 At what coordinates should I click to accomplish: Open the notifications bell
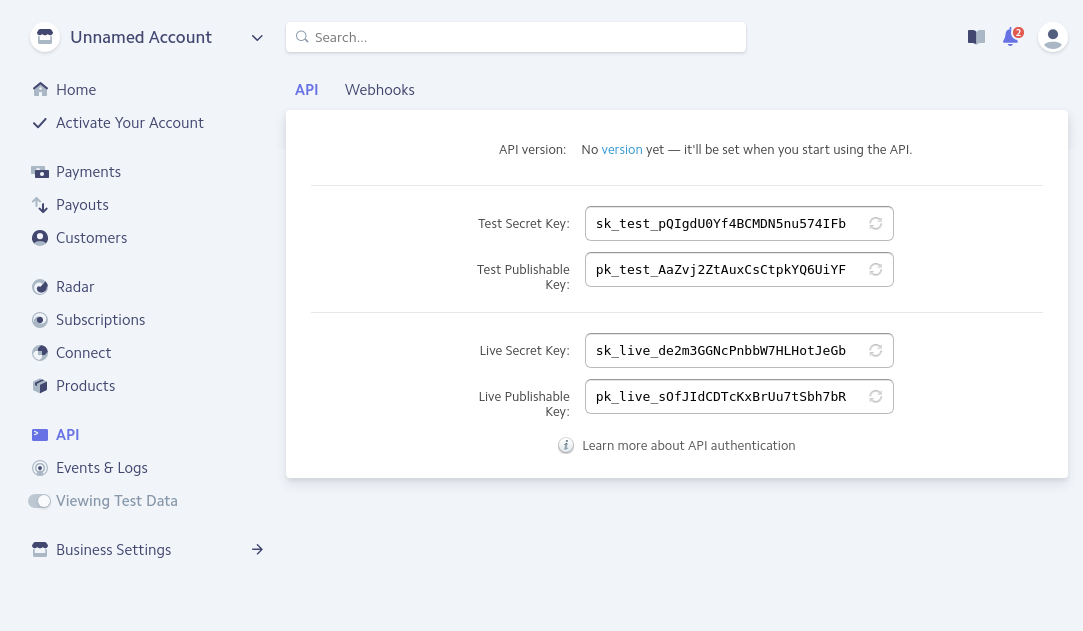[1010, 37]
